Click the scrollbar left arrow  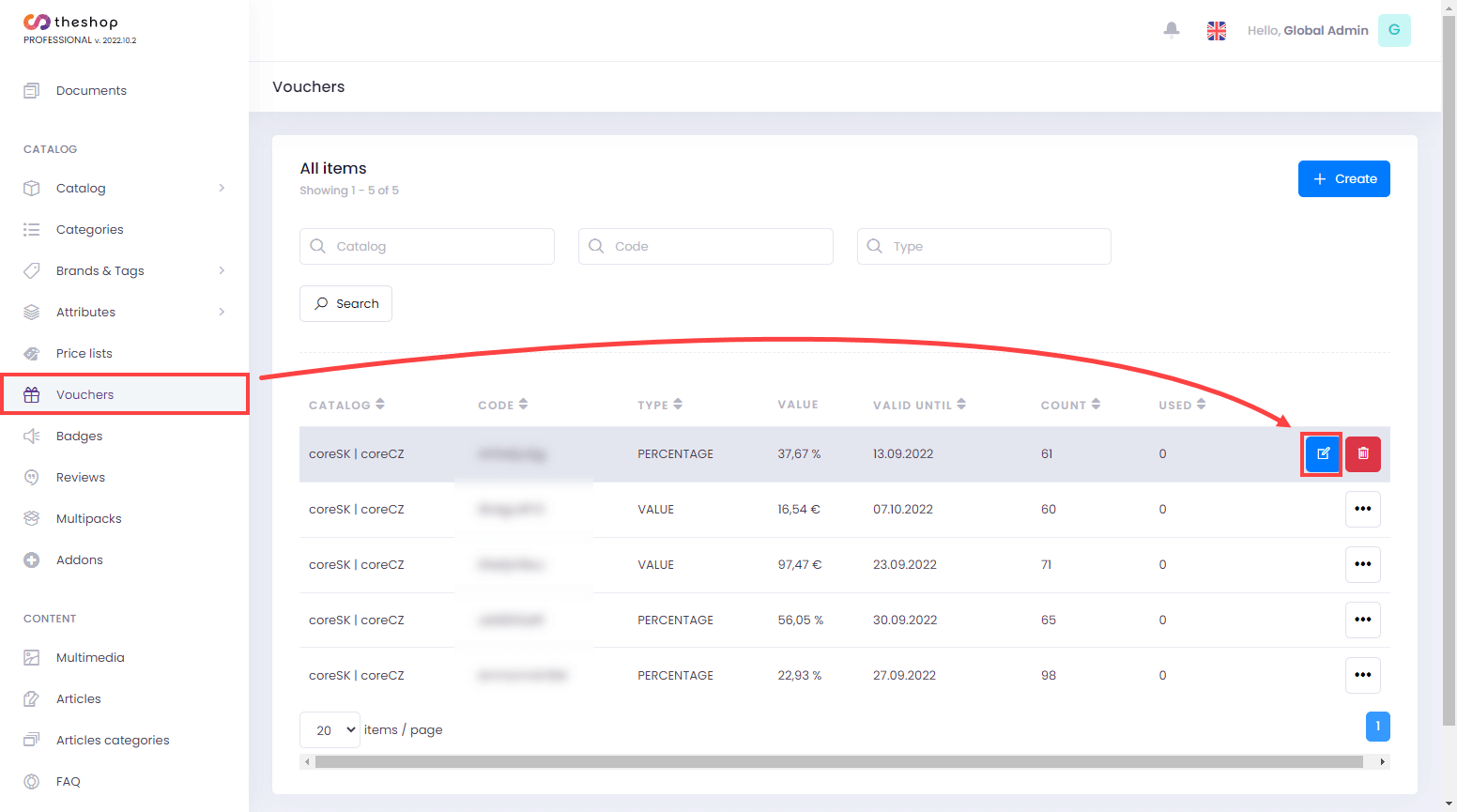307,761
